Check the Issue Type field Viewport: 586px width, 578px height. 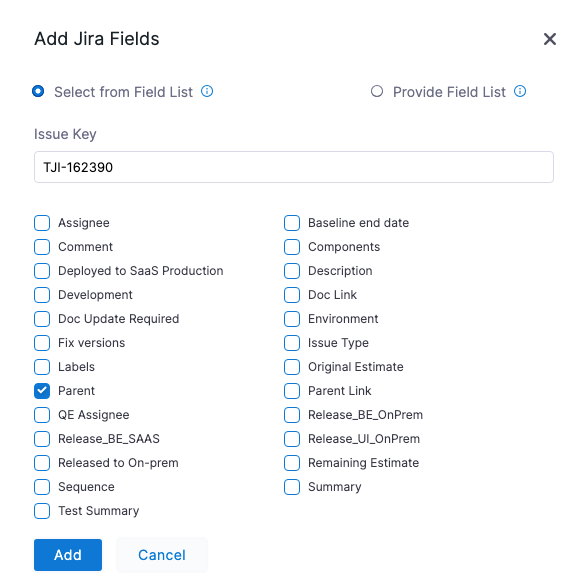(292, 343)
